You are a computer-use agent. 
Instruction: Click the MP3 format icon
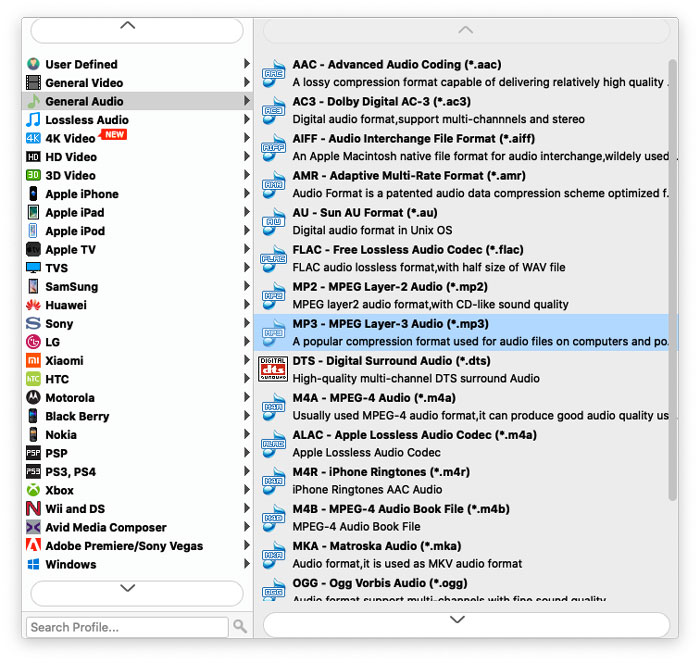(x=273, y=333)
